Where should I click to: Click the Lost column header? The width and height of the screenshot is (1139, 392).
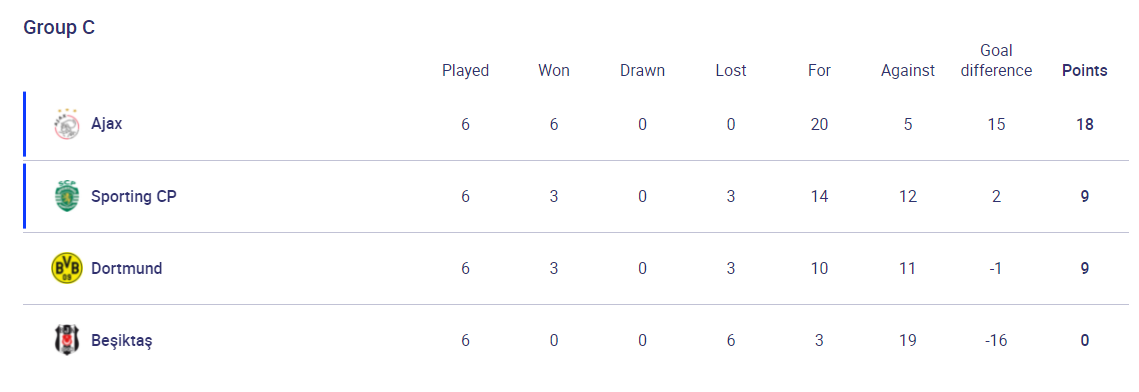tap(731, 70)
